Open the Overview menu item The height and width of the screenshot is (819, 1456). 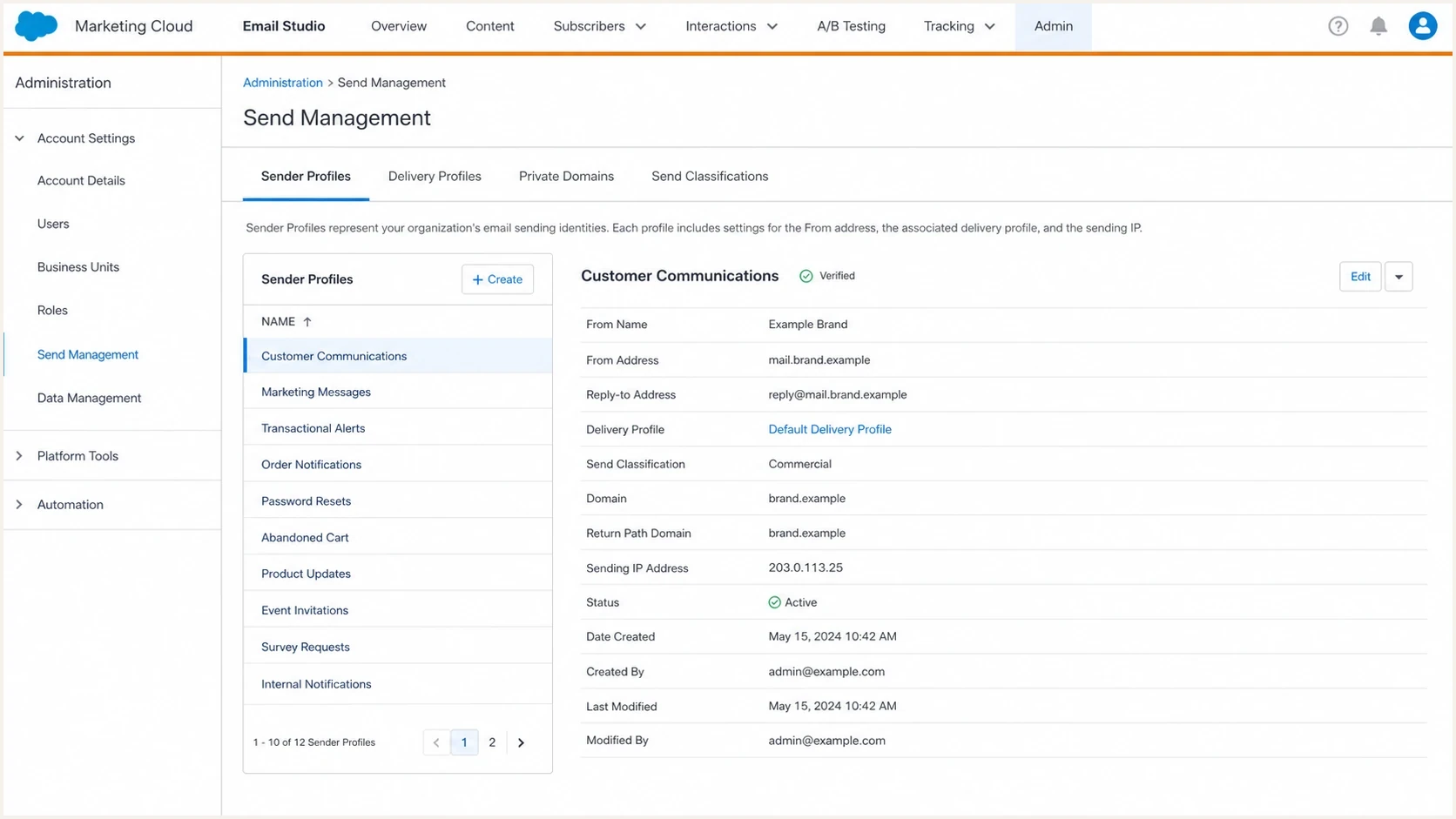pyautogui.click(x=399, y=26)
